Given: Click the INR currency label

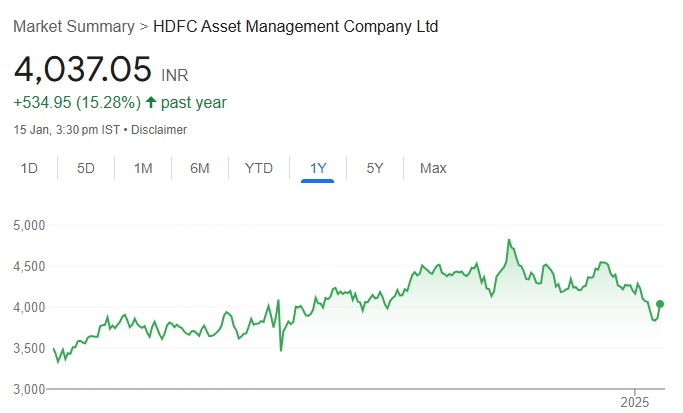Looking at the screenshot, I should click(174, 76).
